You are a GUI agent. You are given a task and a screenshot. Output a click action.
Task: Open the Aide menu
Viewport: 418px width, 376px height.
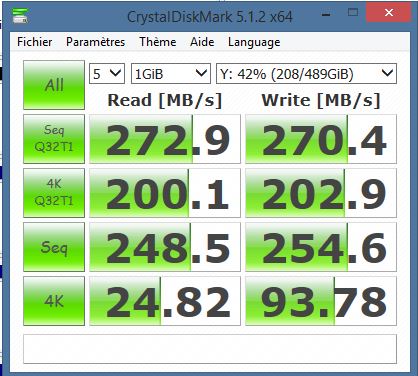coord(202,42)
